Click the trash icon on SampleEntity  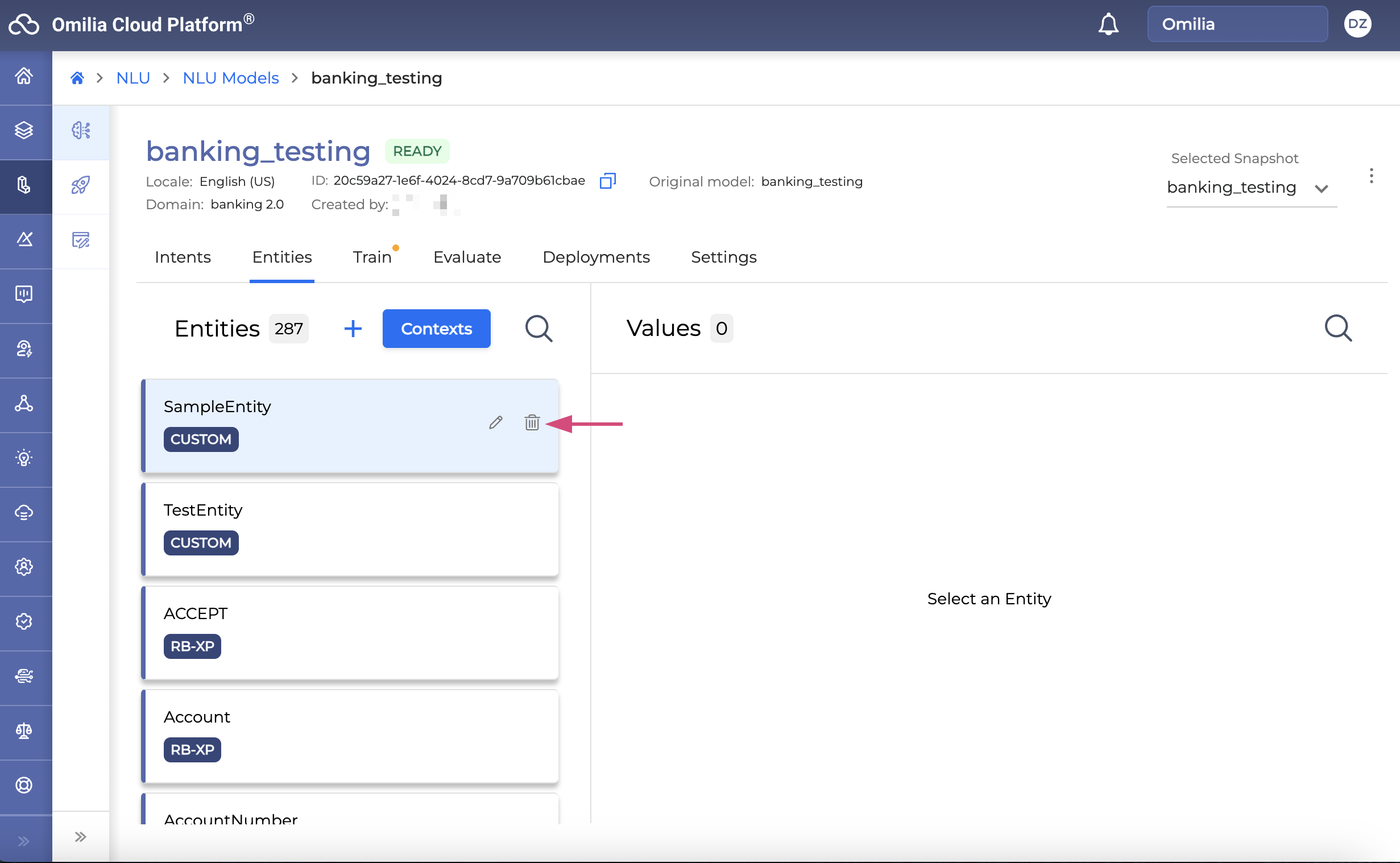(531, 423)
